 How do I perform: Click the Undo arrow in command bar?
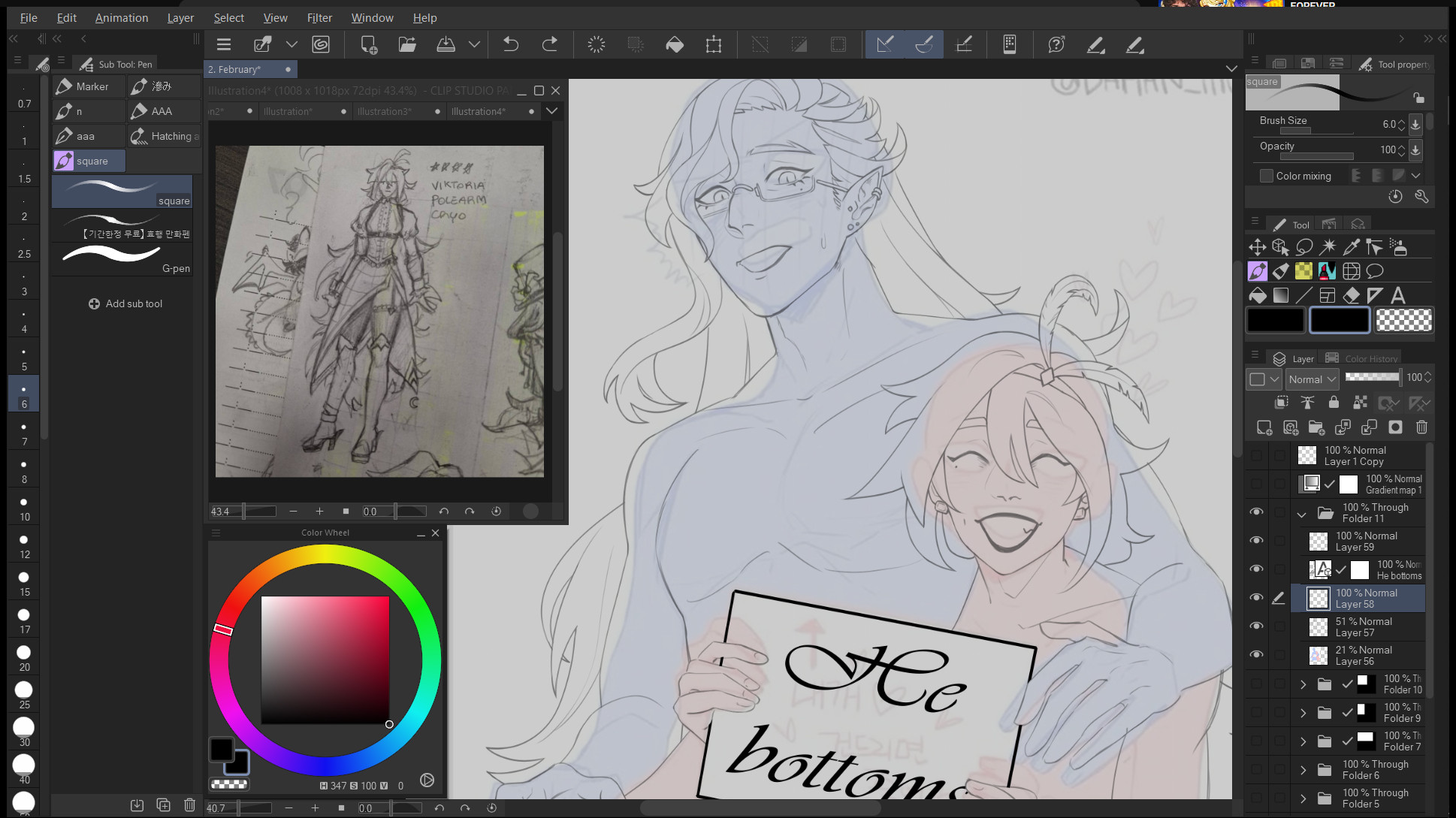coord(511,44)
